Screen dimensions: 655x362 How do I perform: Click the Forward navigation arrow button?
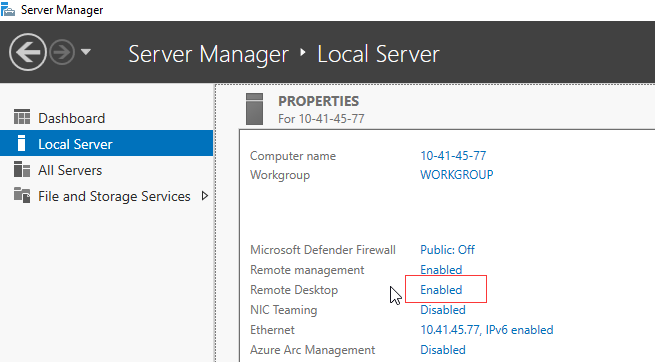(62, 52)
